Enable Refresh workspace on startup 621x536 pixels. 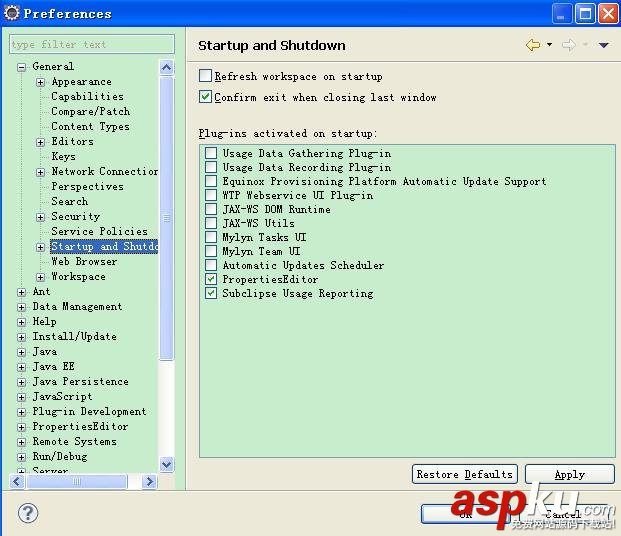(205, 76)
